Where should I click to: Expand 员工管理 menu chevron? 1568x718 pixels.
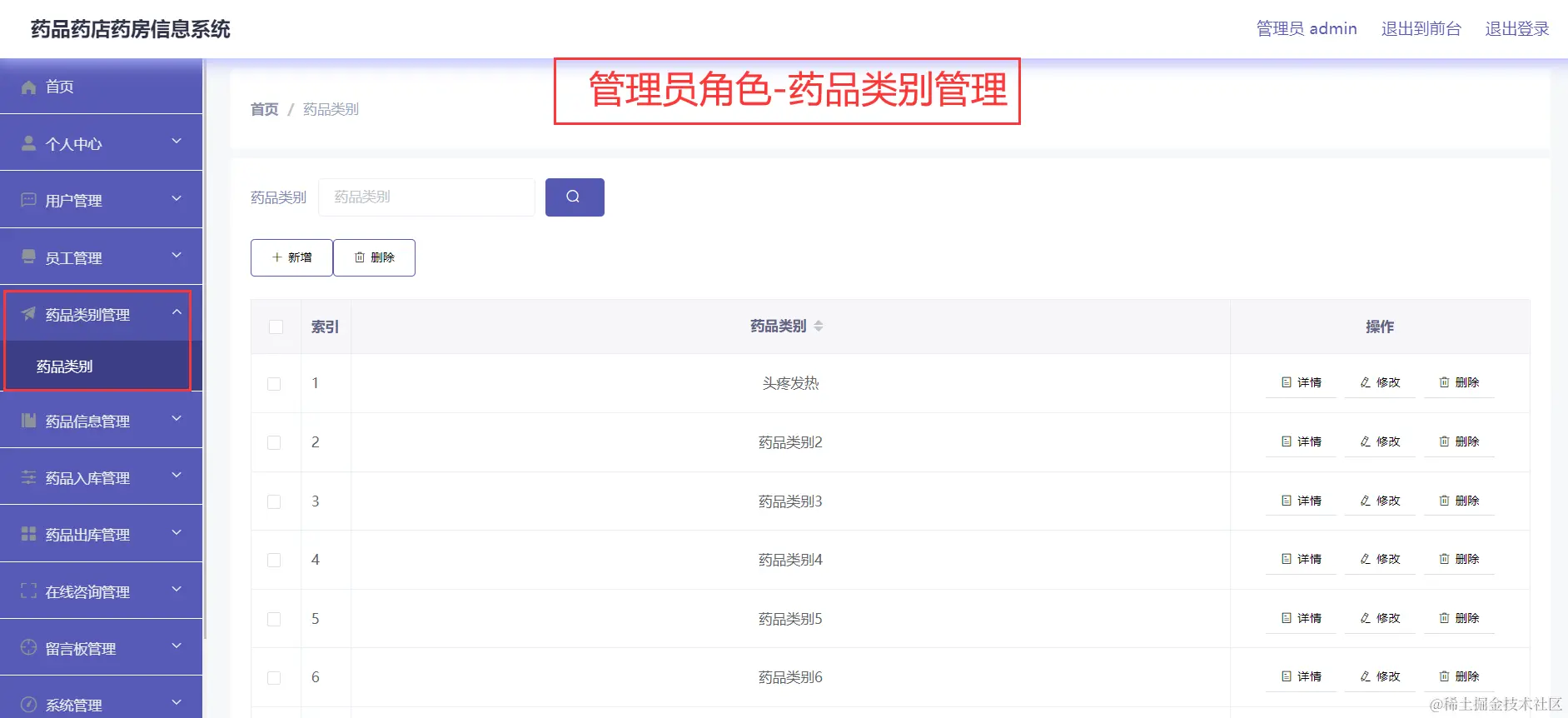point(177,255)
